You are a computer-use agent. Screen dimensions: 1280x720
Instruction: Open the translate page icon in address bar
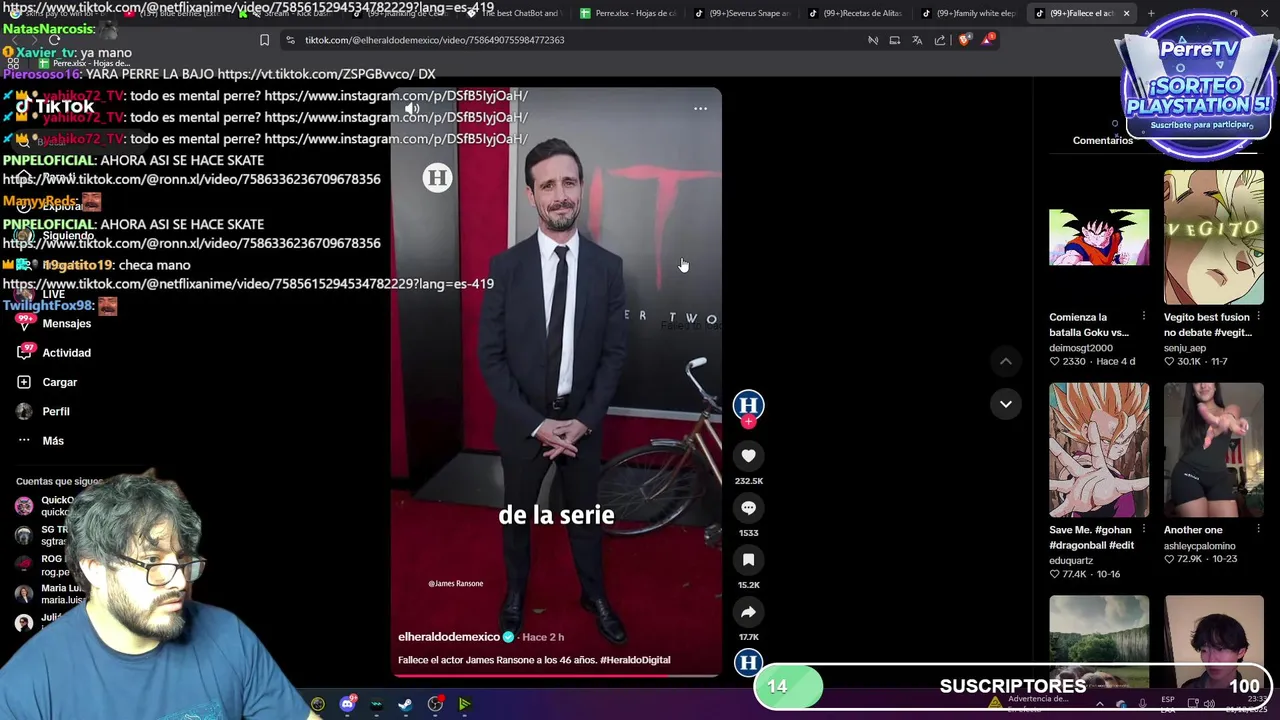917,40
